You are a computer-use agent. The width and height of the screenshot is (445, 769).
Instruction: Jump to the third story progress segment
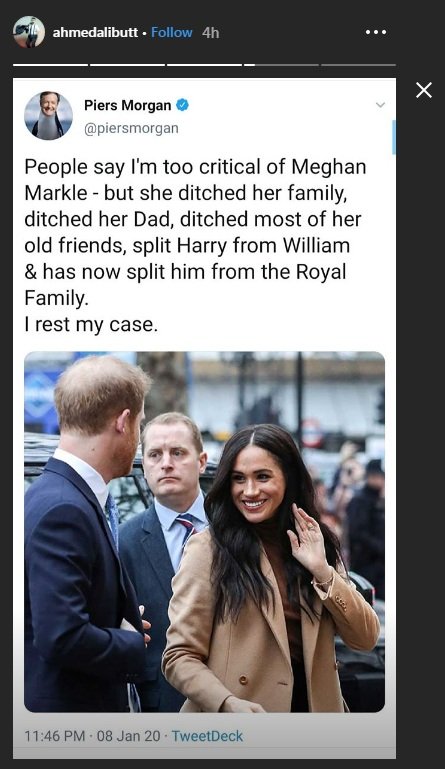205,65
